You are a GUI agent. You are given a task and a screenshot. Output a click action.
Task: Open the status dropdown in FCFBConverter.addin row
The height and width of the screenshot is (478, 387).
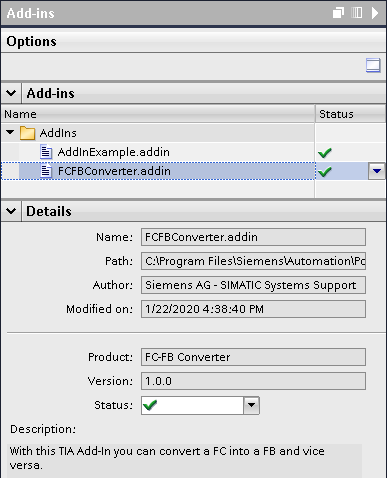click(377, 171)
